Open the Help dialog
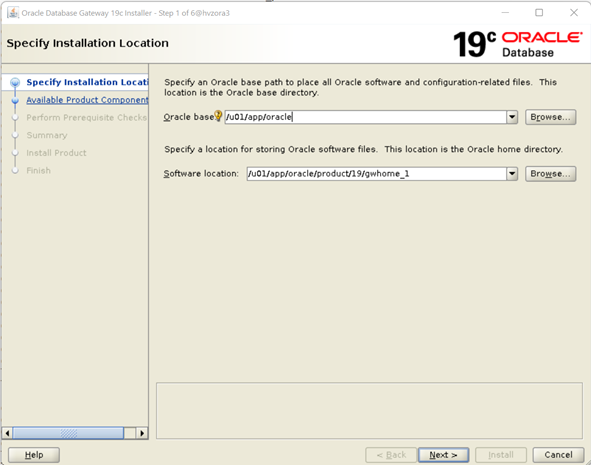591x465 pixels. [34, 455]
